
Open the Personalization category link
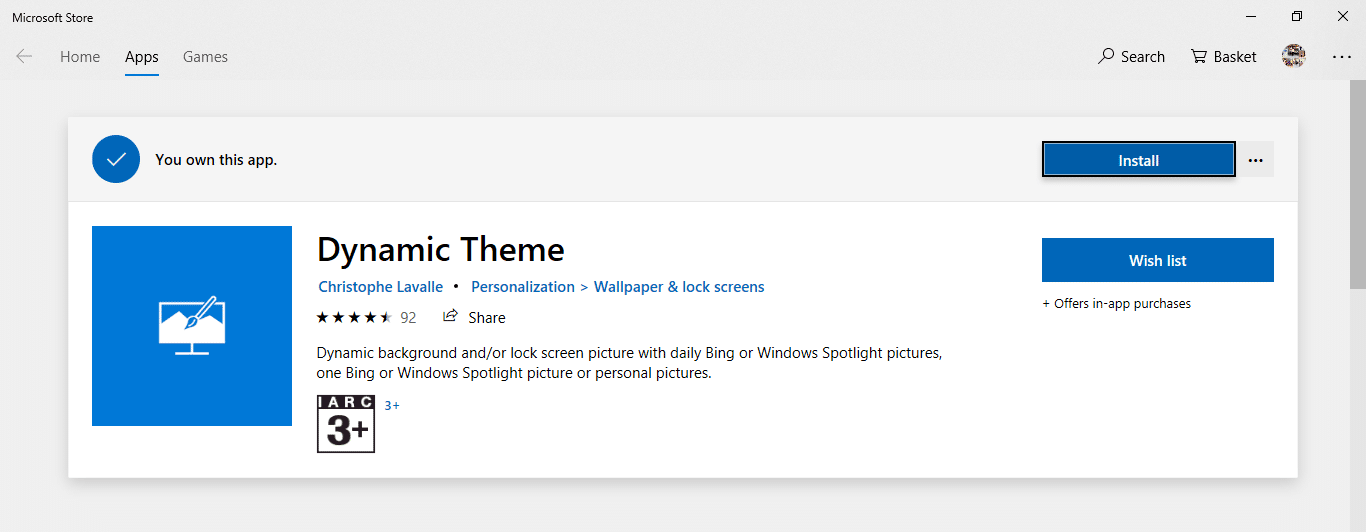523,287
